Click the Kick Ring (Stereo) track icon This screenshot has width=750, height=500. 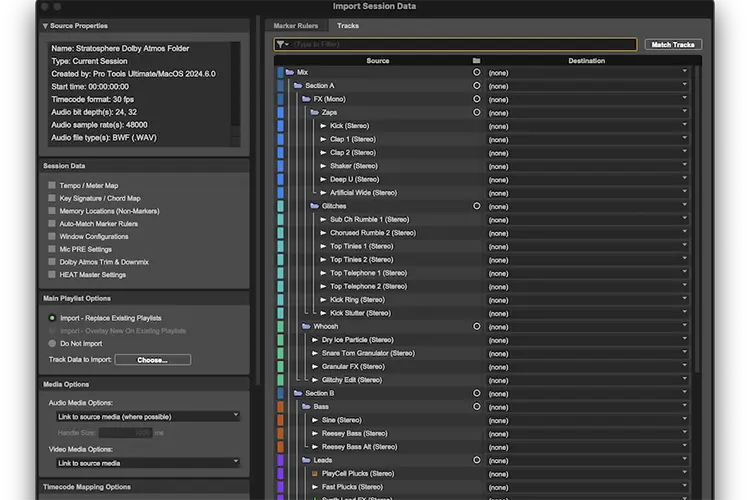323,300
